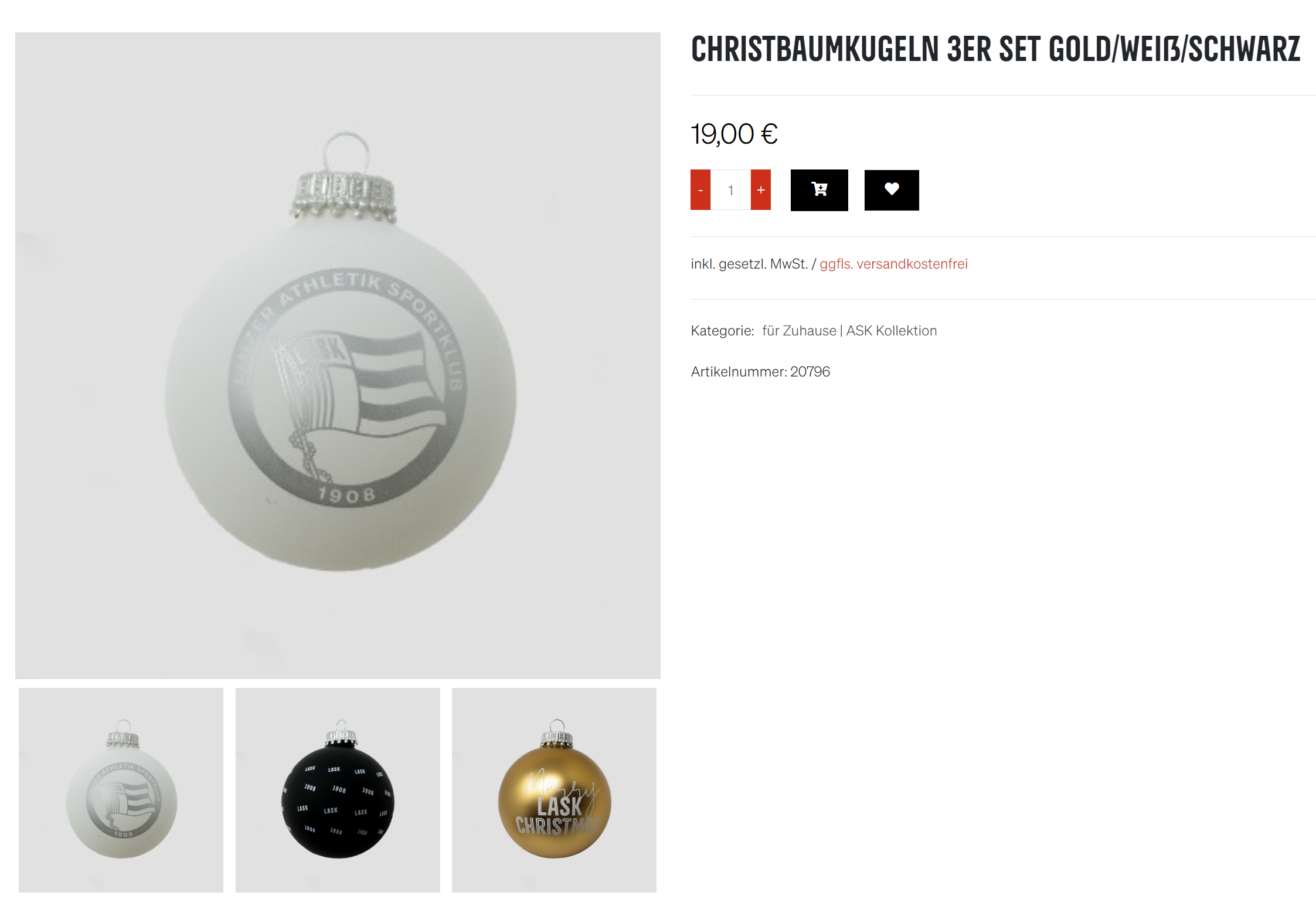Open the für Zuhause category link
This screenshot has height=899, width=1316.
click(799, 331)
